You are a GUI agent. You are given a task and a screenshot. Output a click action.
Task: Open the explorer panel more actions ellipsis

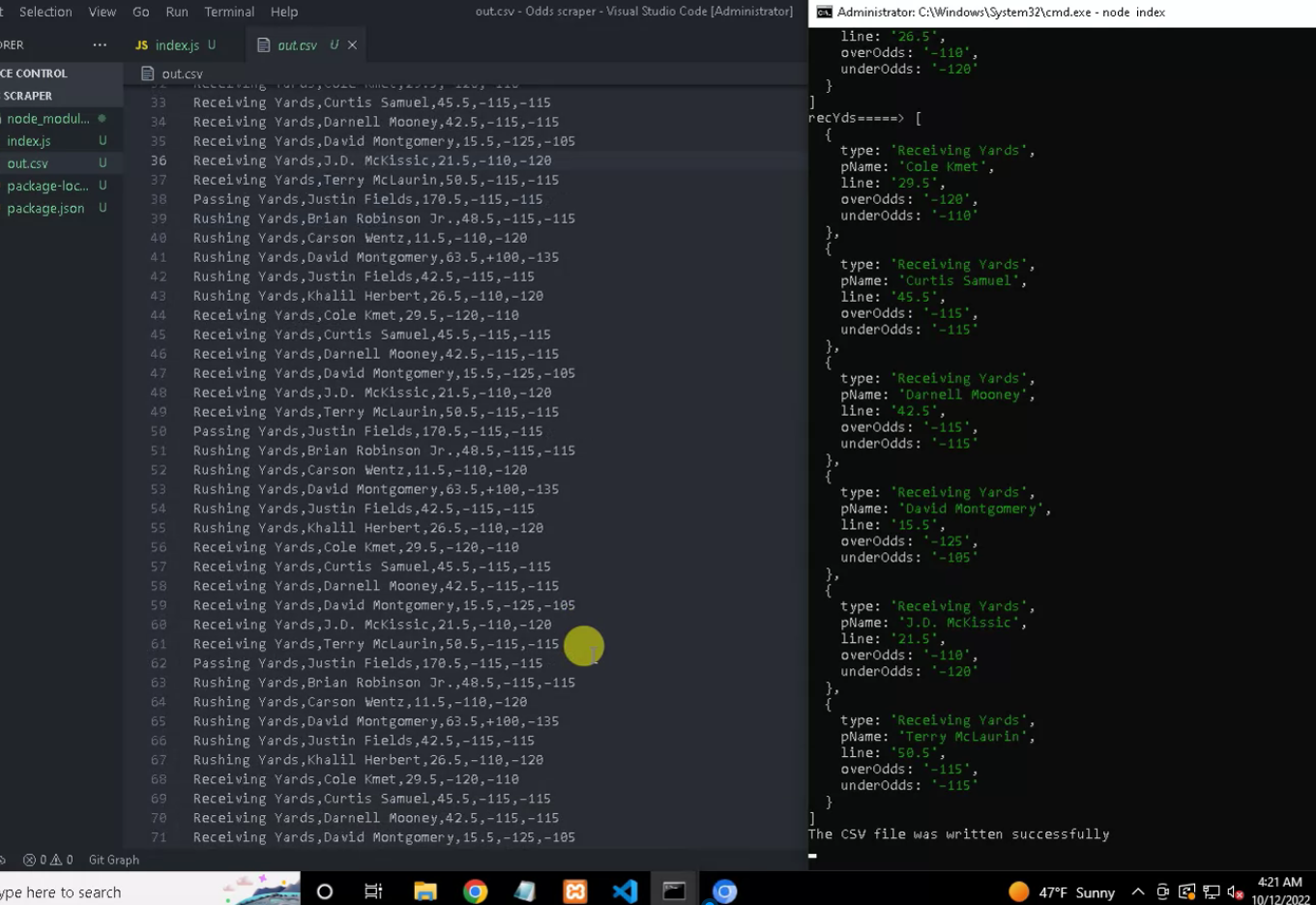tap(100, 44)
